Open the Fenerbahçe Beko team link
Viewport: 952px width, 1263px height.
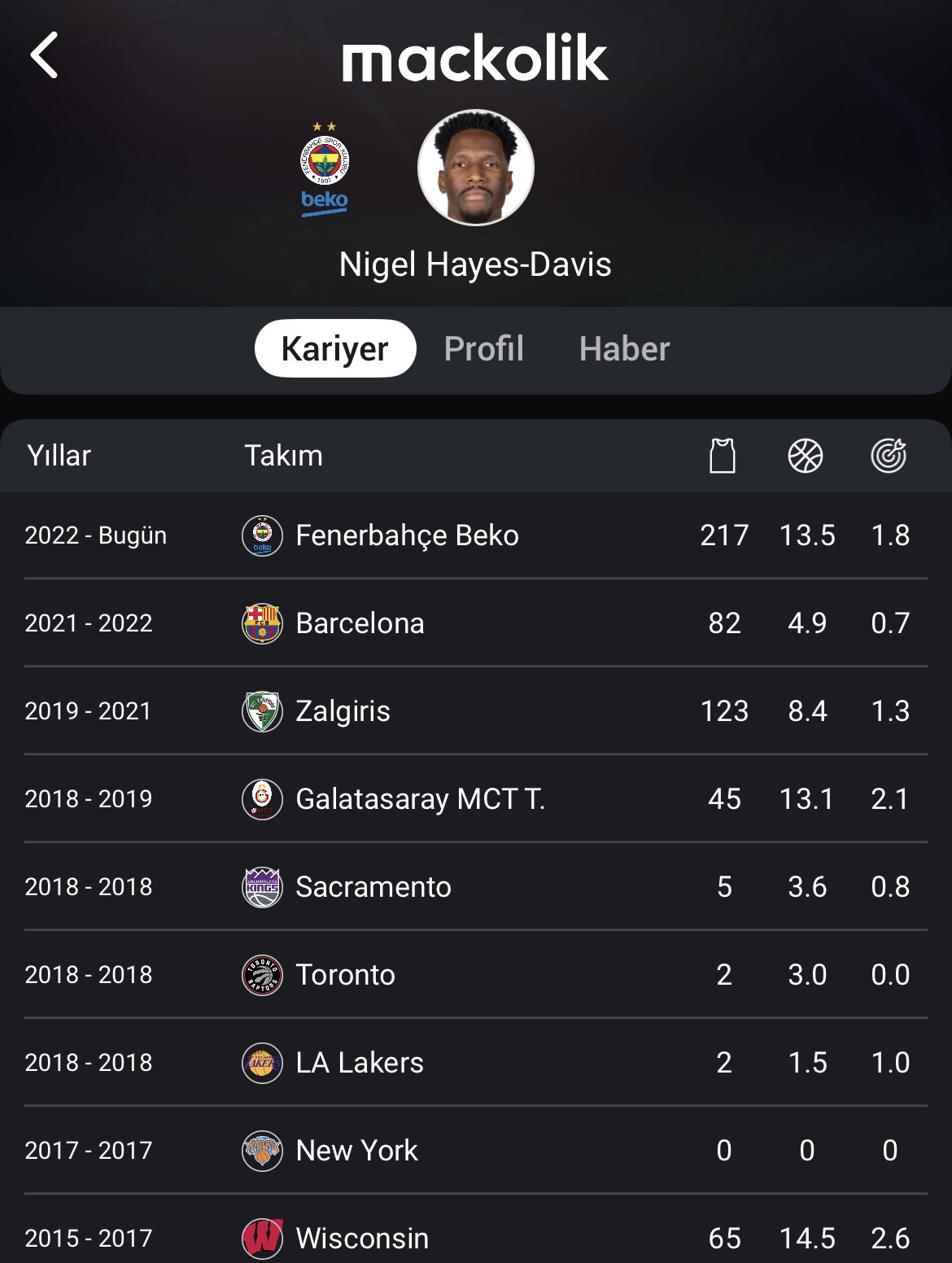click(407, 535)
